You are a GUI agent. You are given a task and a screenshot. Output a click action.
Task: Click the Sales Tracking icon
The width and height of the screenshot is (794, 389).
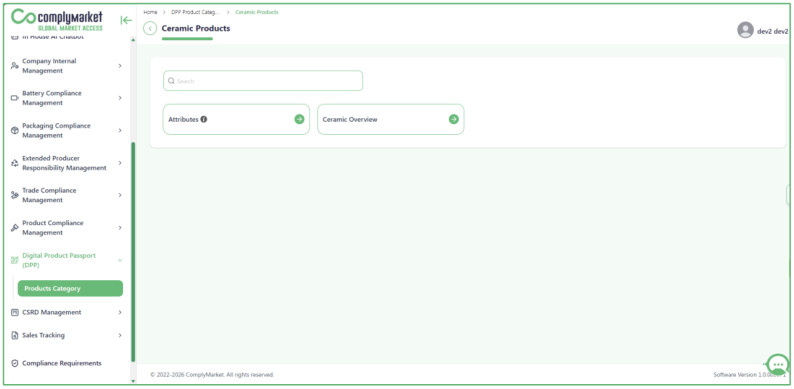[15, 335]
